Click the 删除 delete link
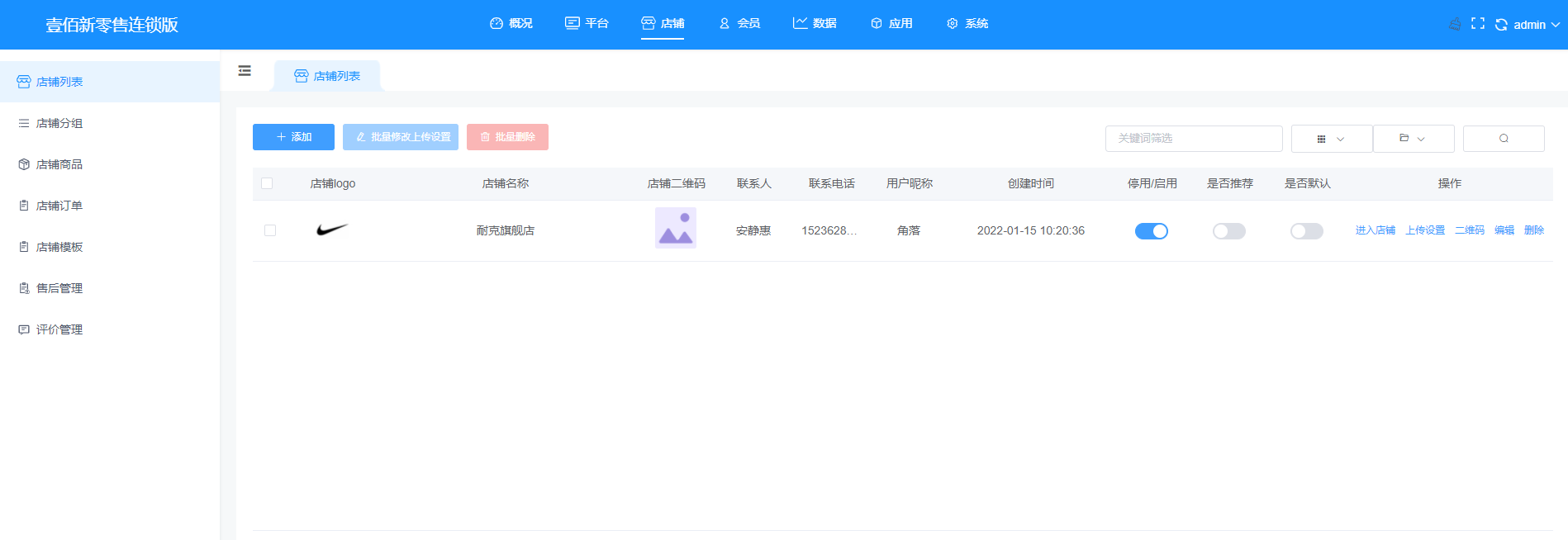1568x540 pixels. coord(1534,230)
